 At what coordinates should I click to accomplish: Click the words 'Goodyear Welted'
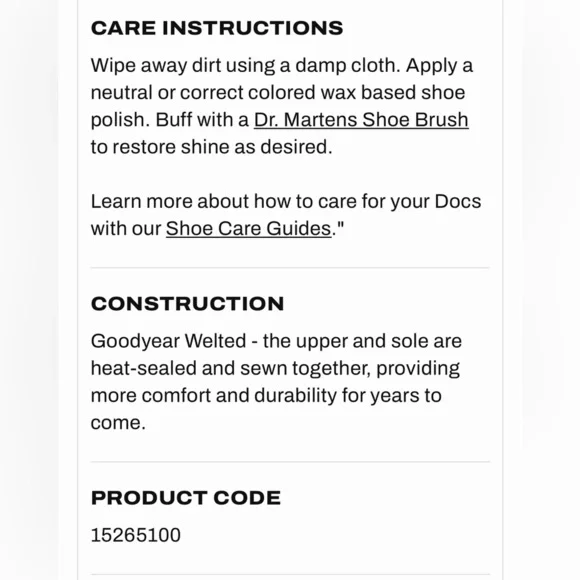tap(168, 341)
